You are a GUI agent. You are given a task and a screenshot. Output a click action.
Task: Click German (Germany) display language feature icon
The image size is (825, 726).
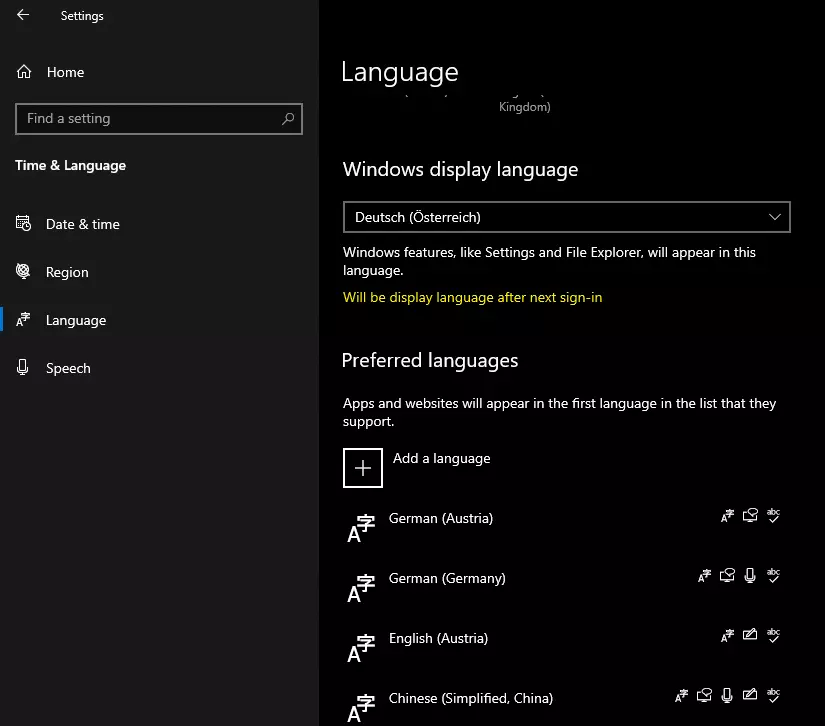[x=704, y=576]
